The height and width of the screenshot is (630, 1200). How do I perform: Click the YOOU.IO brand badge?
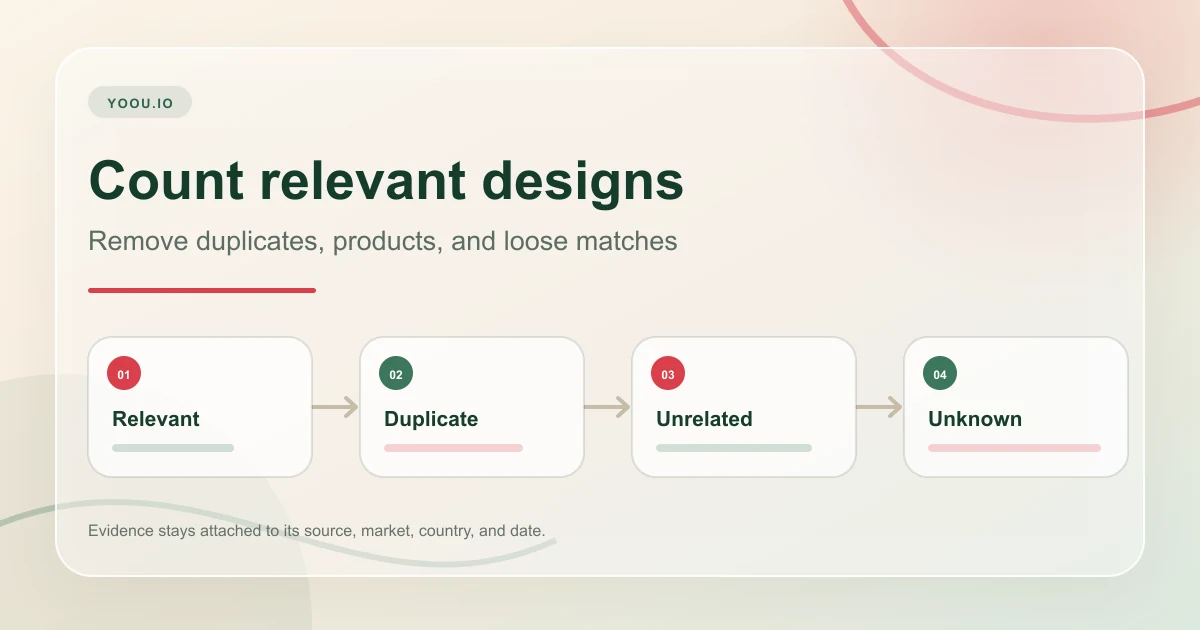point(140,102)
